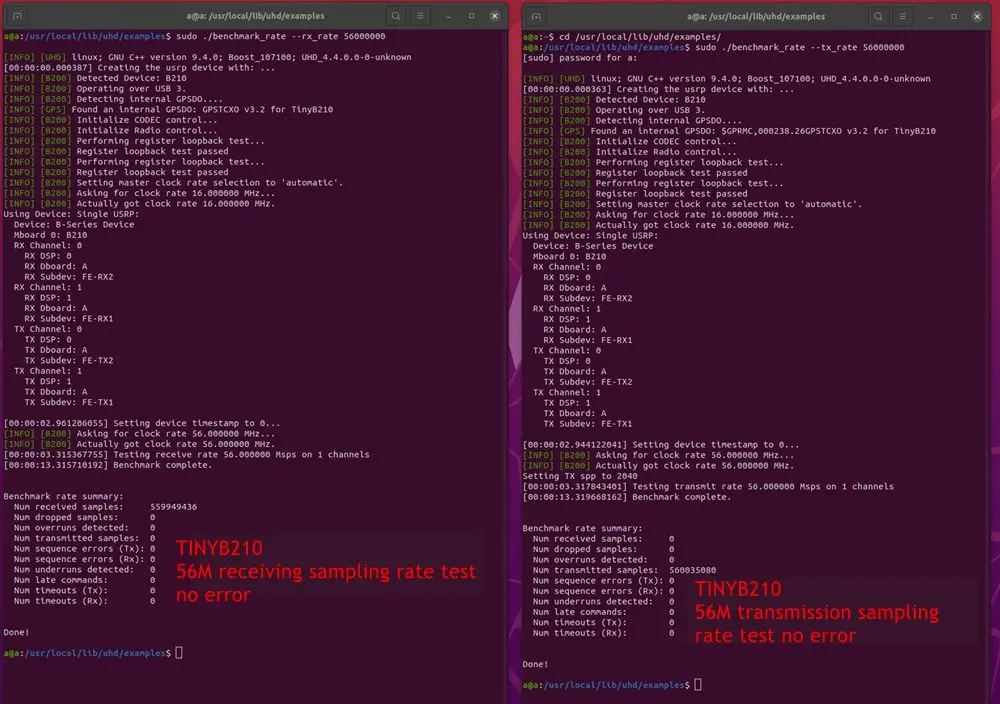The image size is (1000, 704).
Task: Click the '$GPRMC,000238.26GPSTCXO' GPSDO line
Action: pyautogui.click(x=729, y=131)
